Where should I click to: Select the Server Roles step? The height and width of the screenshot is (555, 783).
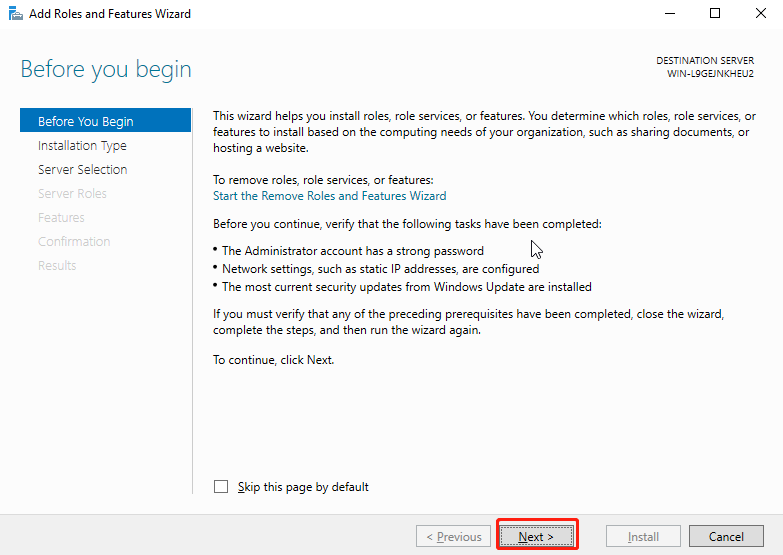72,194
